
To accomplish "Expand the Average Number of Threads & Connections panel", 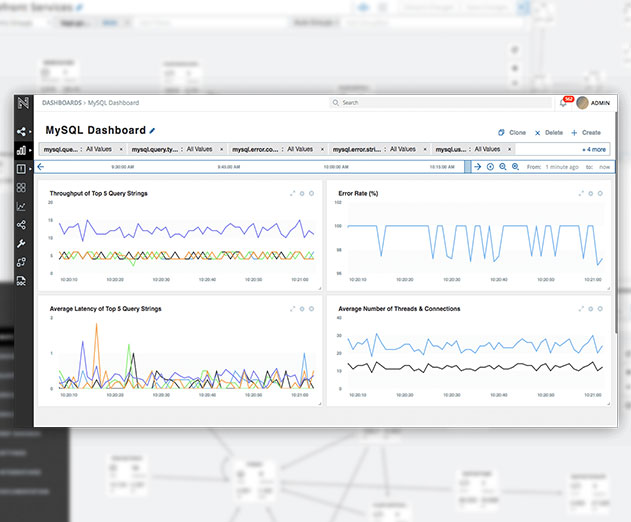I will [581, 309].
